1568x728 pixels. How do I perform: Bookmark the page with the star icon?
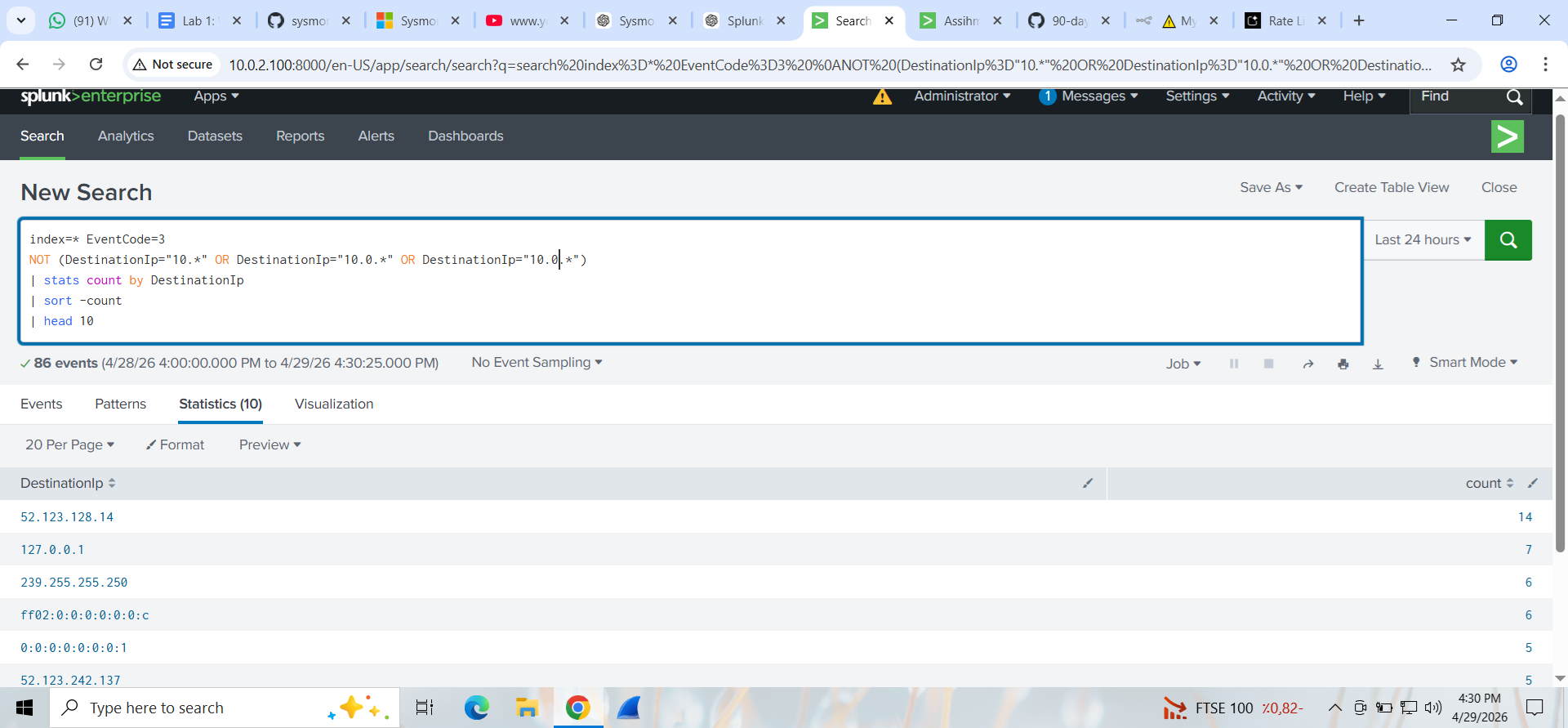coord(1458,65)
